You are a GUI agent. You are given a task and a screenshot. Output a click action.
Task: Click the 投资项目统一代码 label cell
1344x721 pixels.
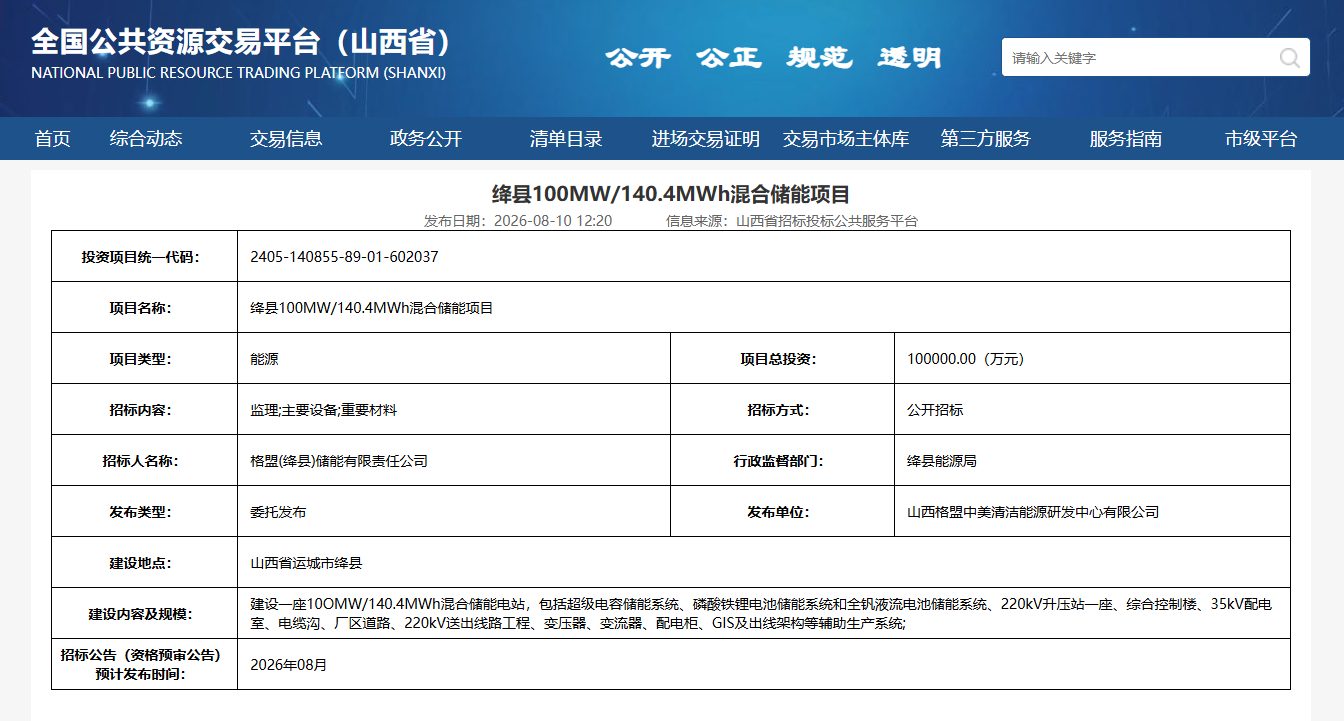(144, 257)
